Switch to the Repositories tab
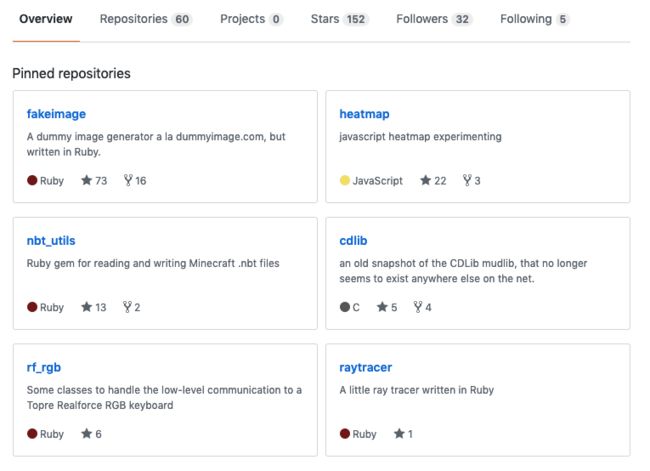650x471 pixels. [x=145, y=19]
